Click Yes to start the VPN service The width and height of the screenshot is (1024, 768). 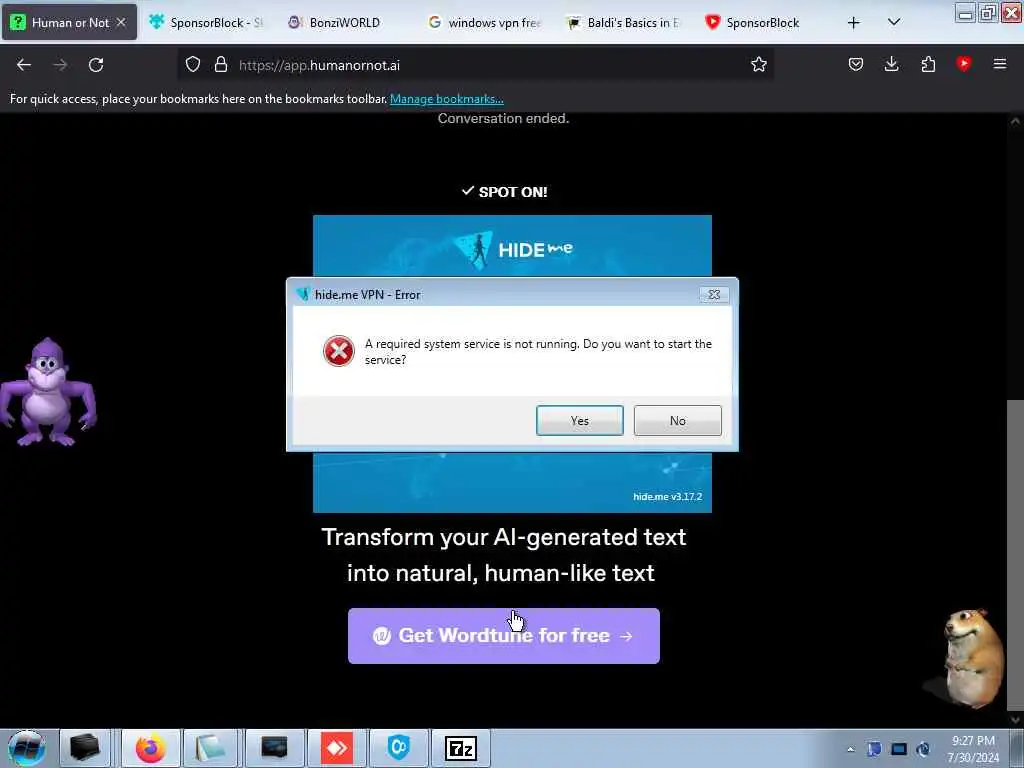pos(579,421)
